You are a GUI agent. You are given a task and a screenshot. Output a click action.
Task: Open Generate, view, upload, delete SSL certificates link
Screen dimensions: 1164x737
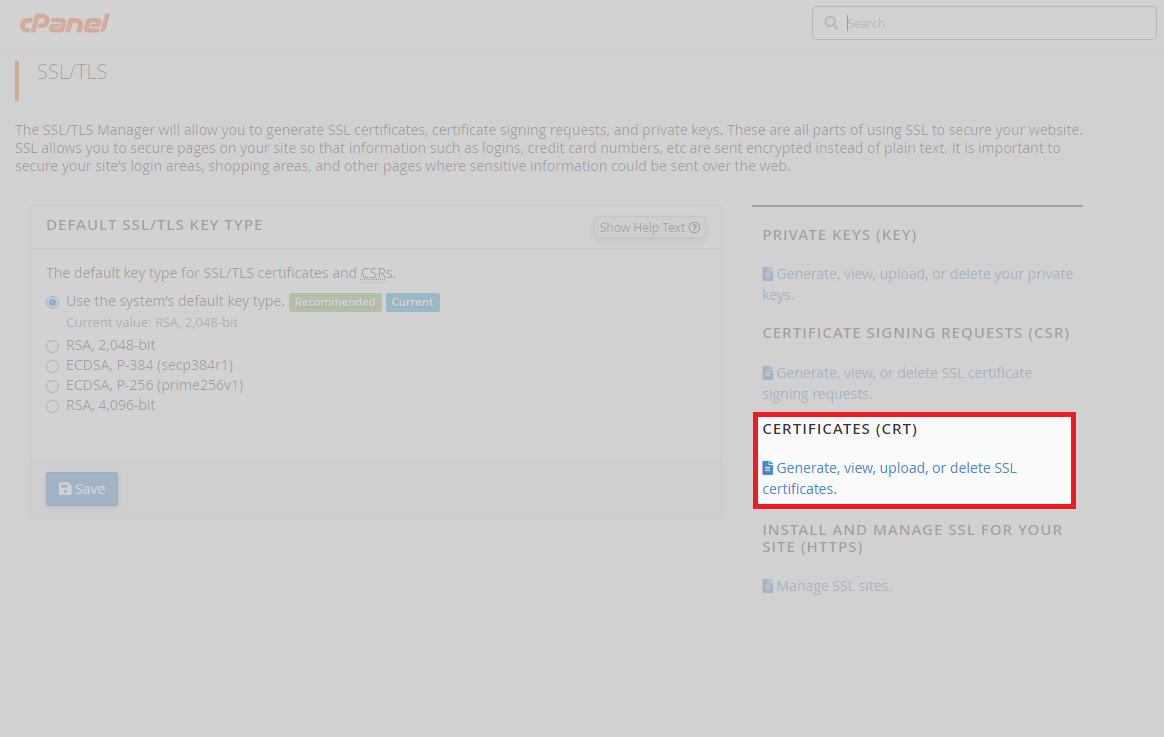click(889, 478)
